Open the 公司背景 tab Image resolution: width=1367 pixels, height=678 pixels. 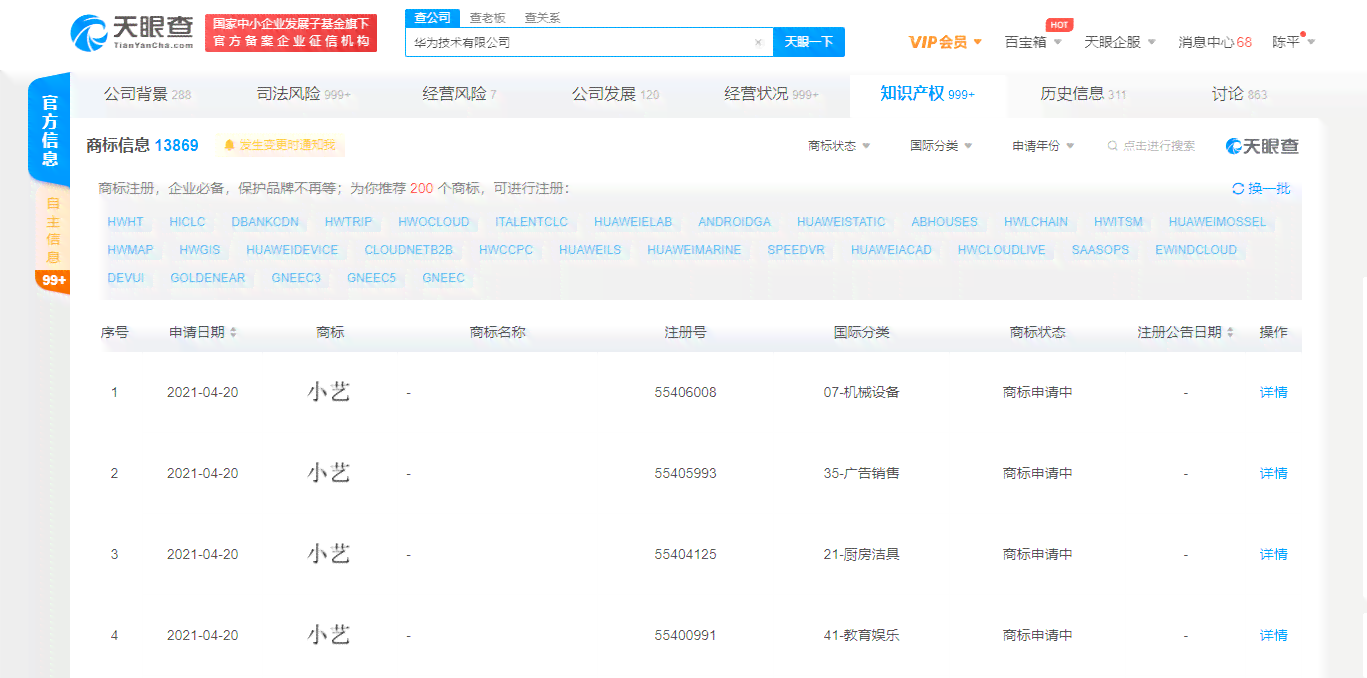coord(147,94)
